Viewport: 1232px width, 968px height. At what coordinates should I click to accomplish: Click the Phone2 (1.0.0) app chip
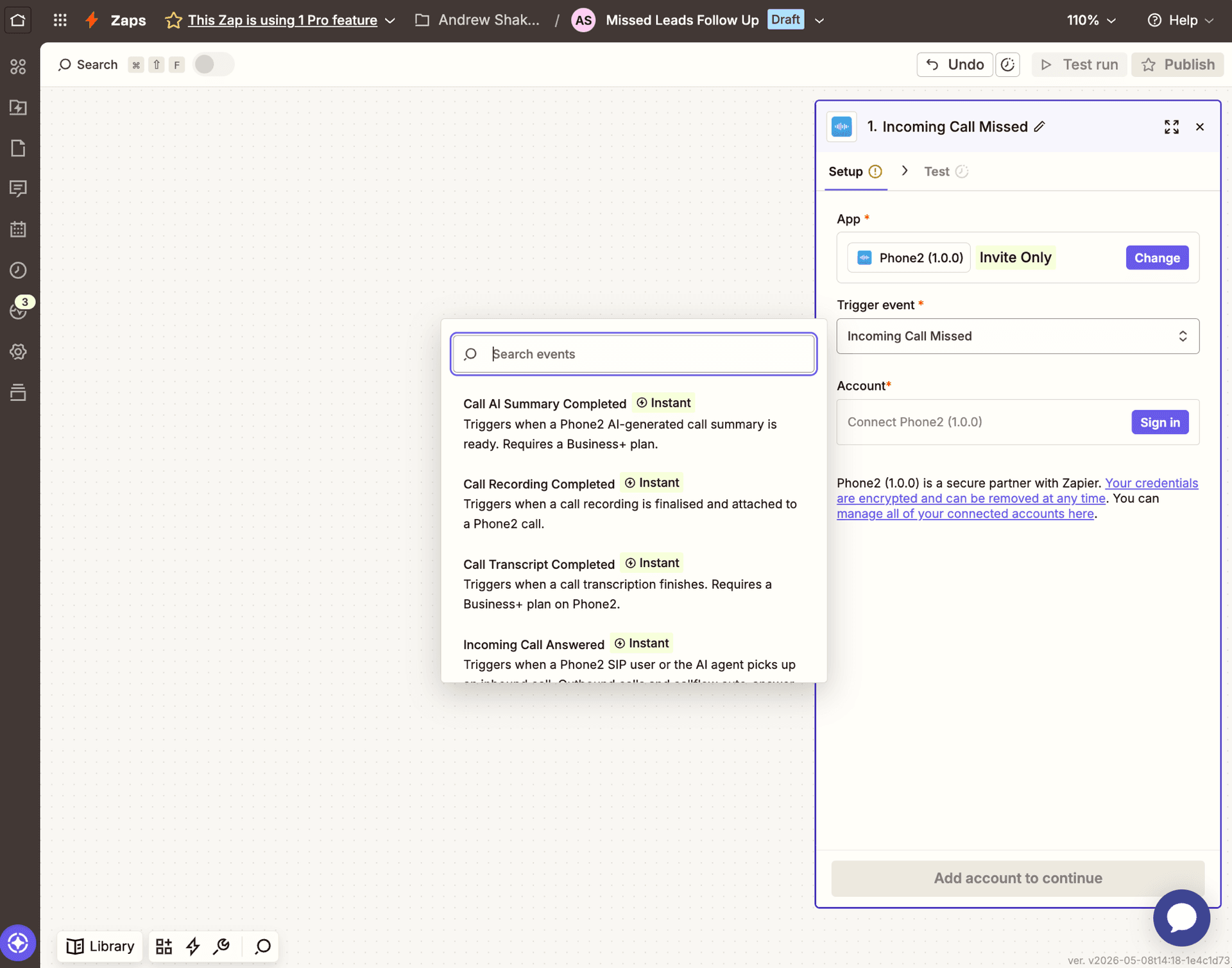pos(909,258)
